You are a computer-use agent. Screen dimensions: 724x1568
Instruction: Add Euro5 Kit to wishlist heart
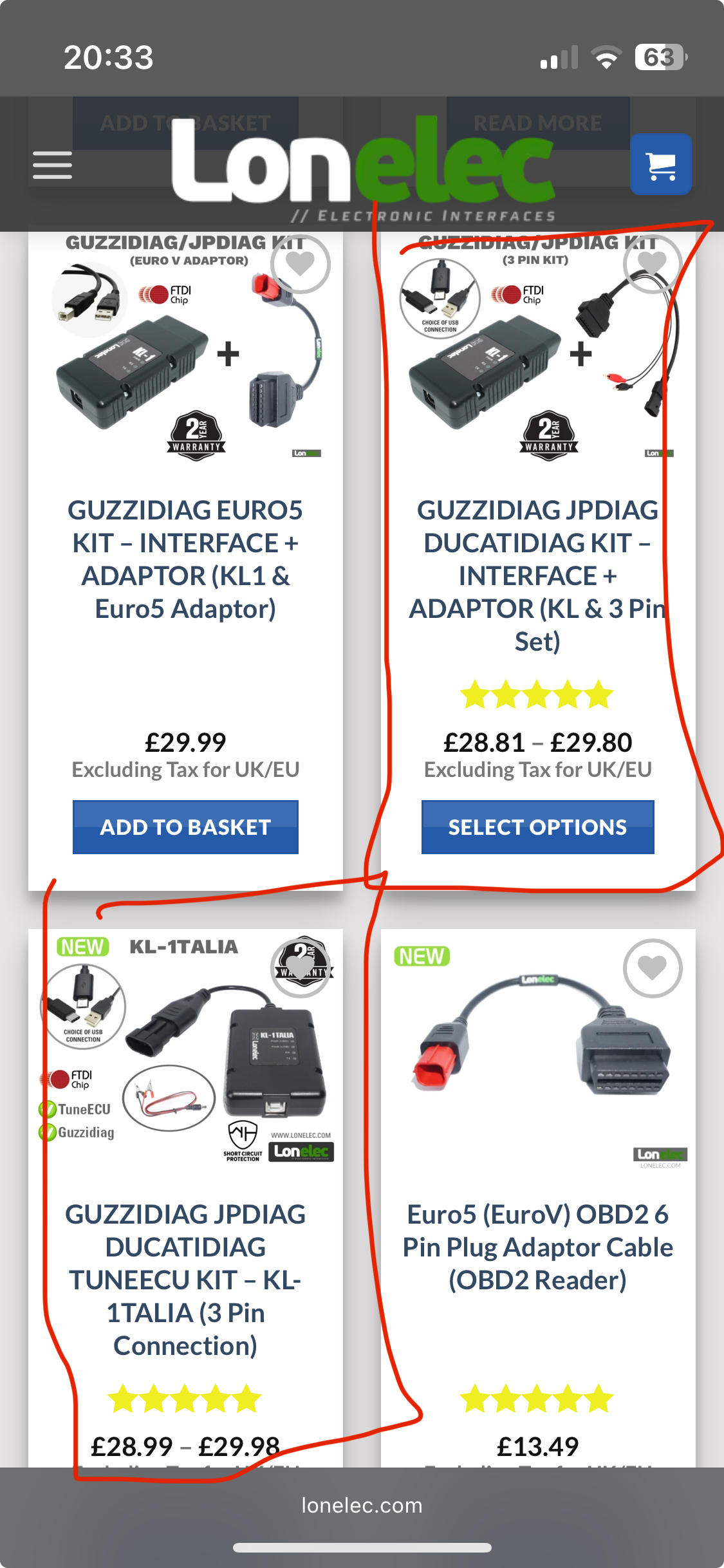click(x=300, y=264)
